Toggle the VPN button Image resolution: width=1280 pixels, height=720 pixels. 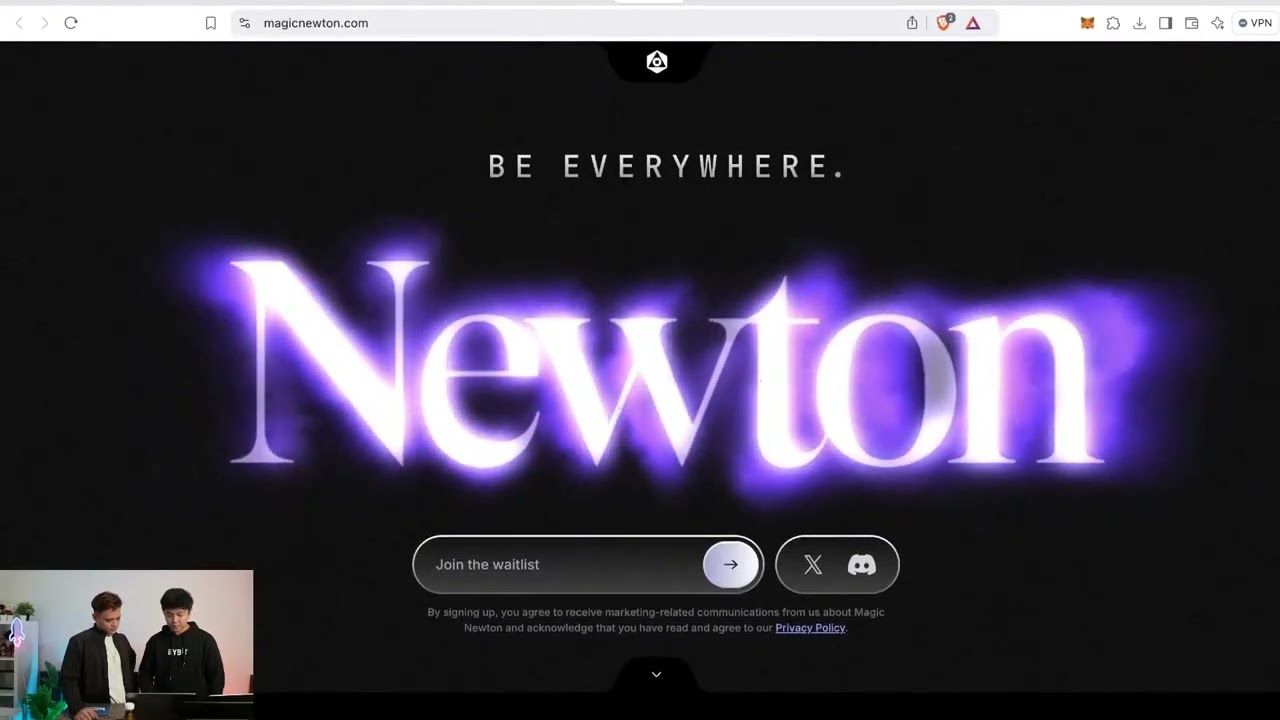pos(1255,23)
